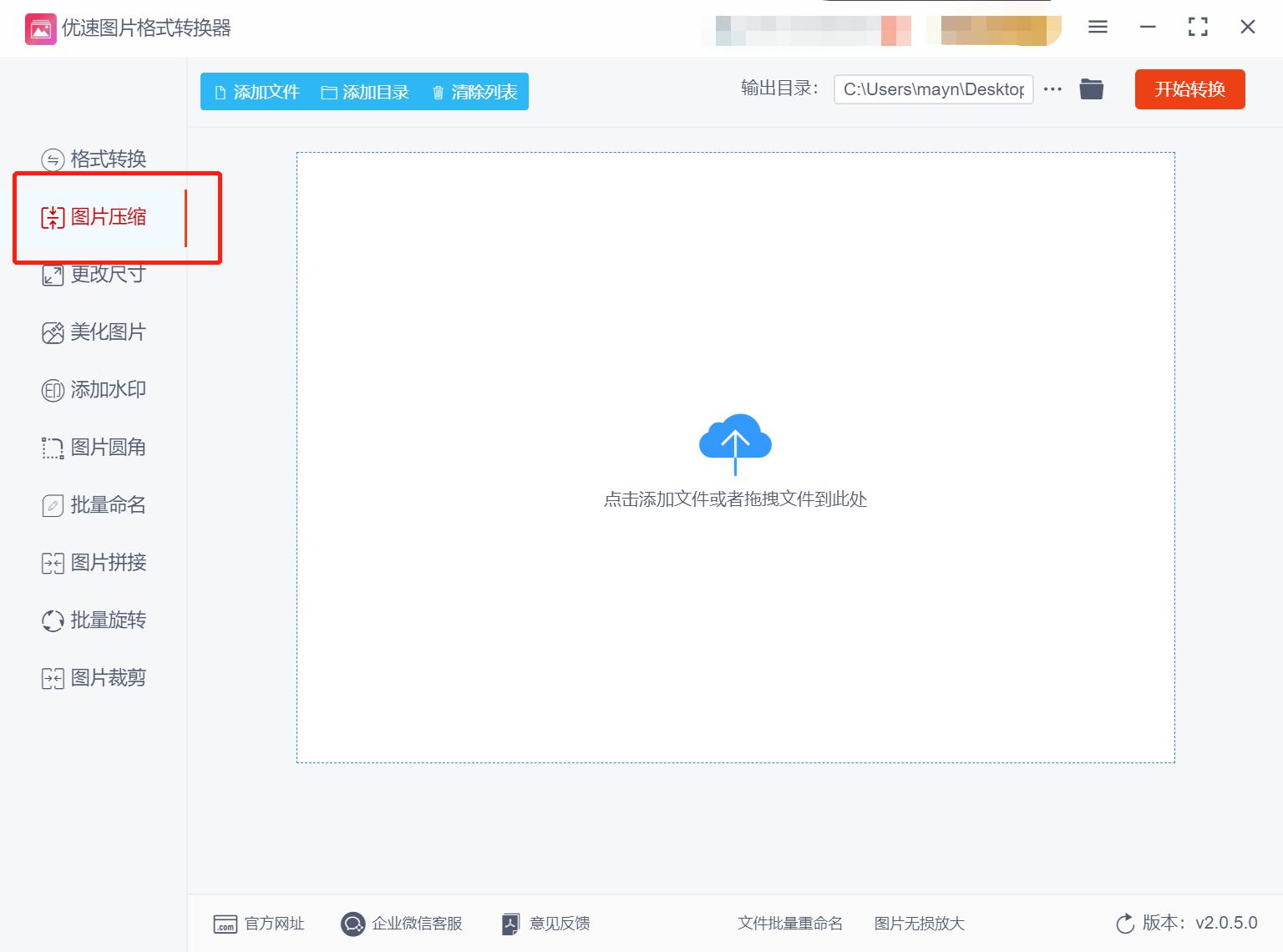Select the 批量旋转 batch rotate tool
This screenshot has width=1283, height=952.
coord(107,620)
